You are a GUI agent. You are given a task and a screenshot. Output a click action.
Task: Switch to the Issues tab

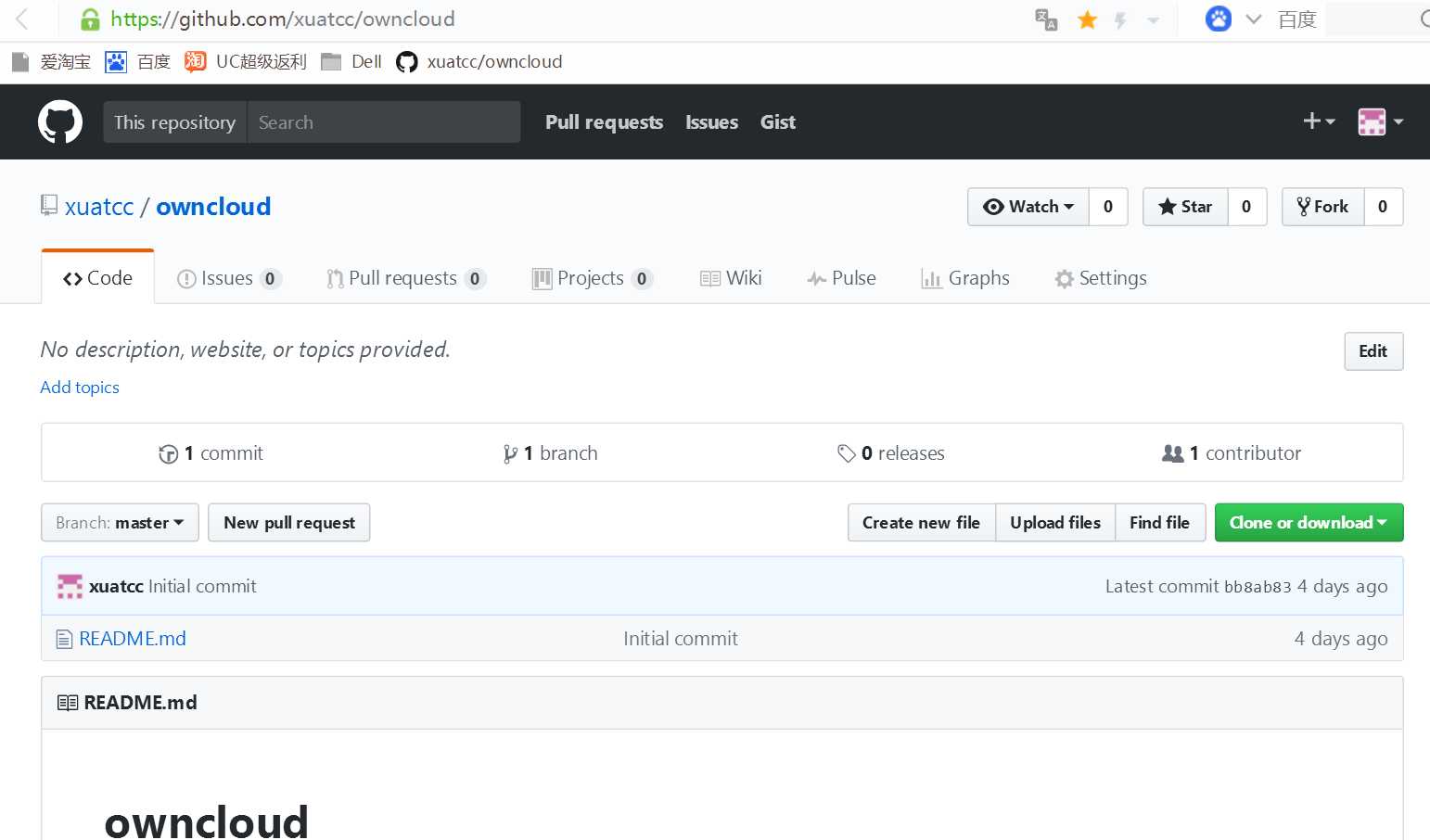coord(229,278)
